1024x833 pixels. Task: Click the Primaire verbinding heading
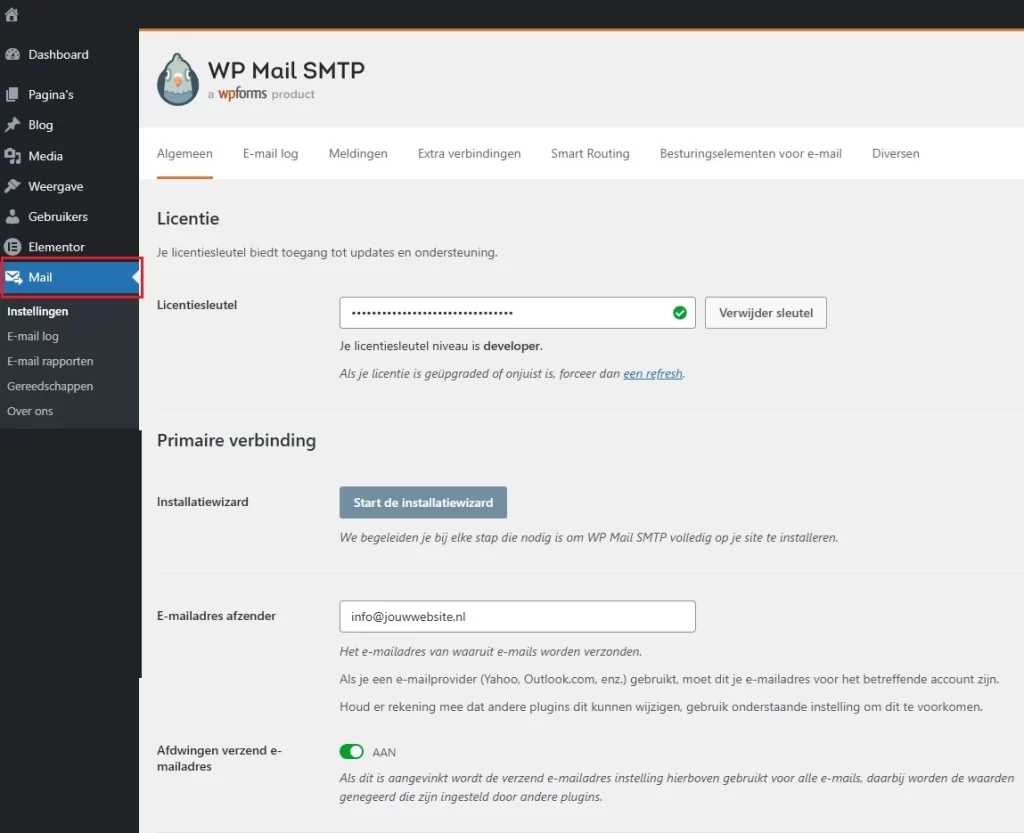(x=236, y=441)
